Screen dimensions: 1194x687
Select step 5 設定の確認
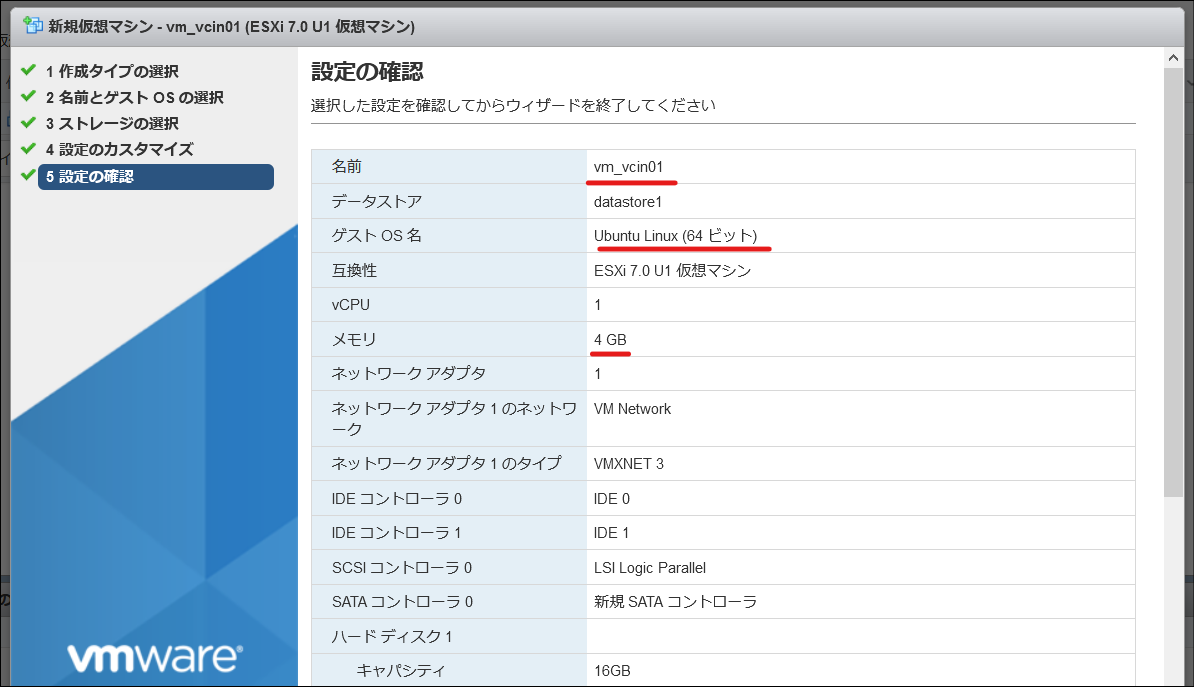coord(155,177)
